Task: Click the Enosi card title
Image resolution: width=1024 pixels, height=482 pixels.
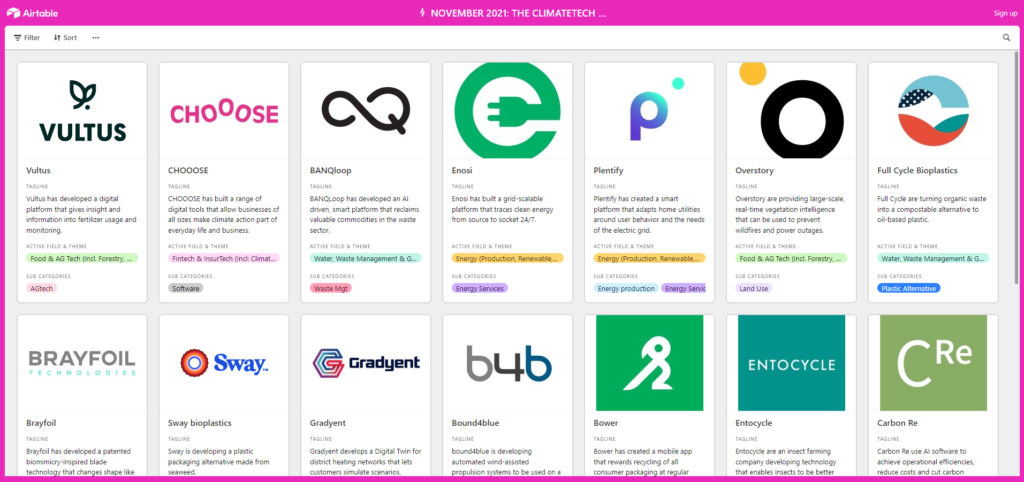Action: (462, 170)
